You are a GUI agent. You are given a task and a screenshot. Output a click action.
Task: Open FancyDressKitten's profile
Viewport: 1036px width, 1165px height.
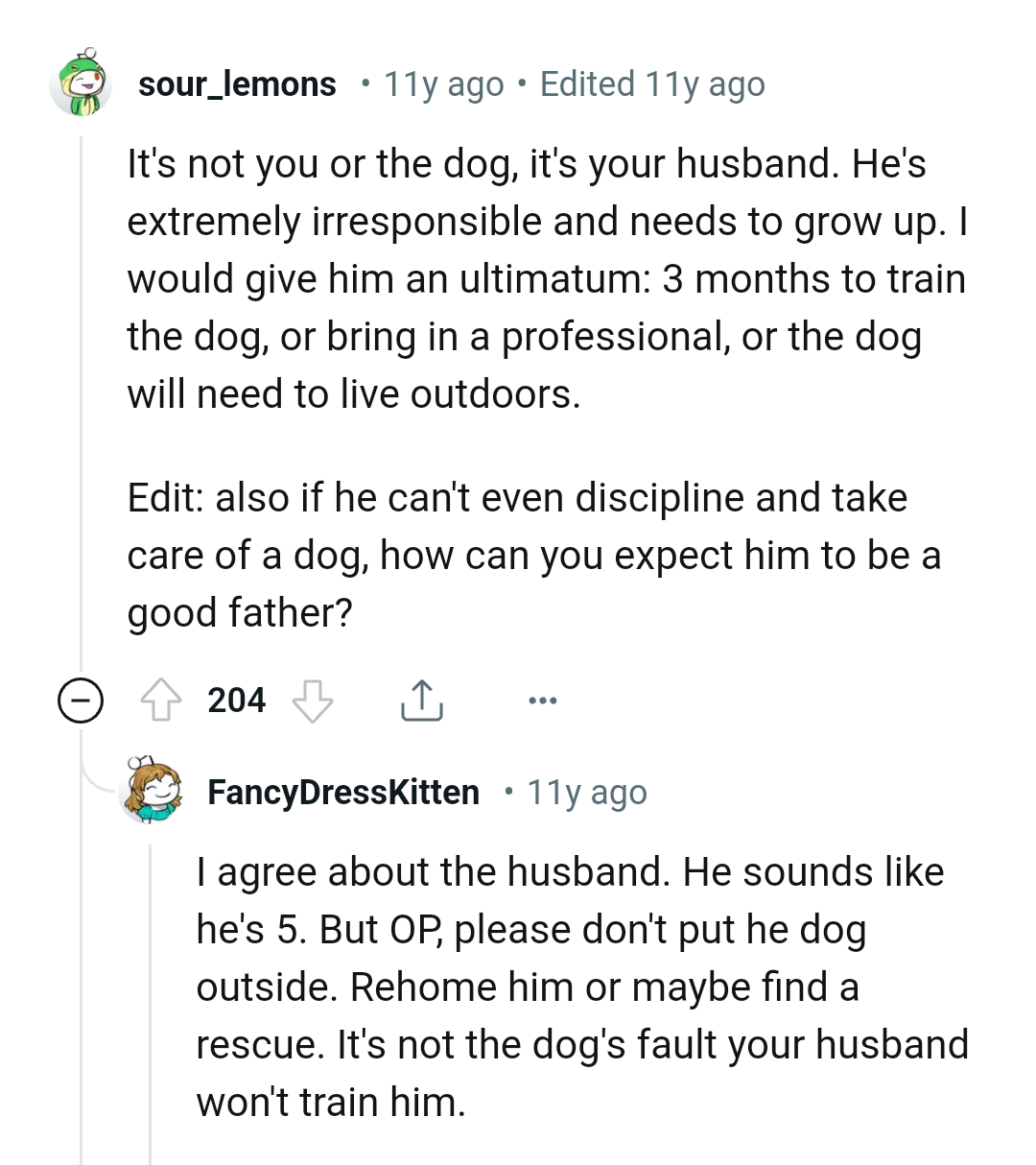(342, 792)
